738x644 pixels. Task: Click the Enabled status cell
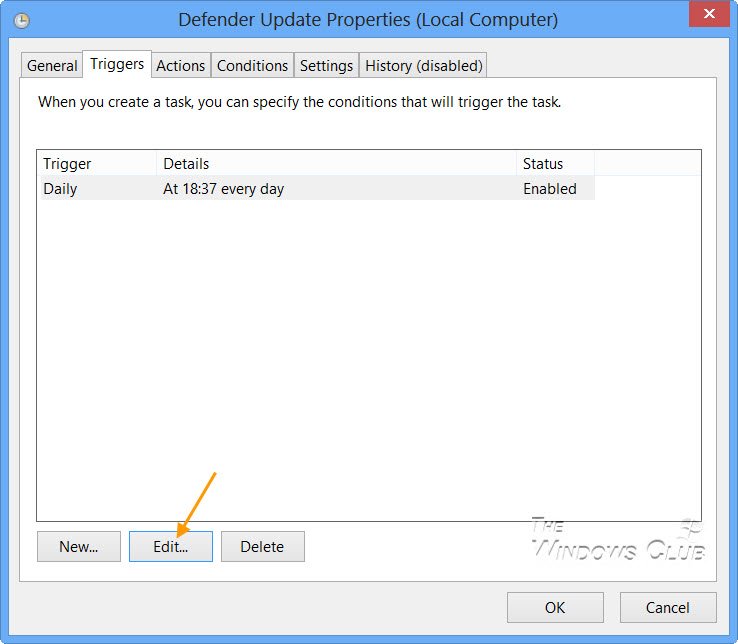550,189
